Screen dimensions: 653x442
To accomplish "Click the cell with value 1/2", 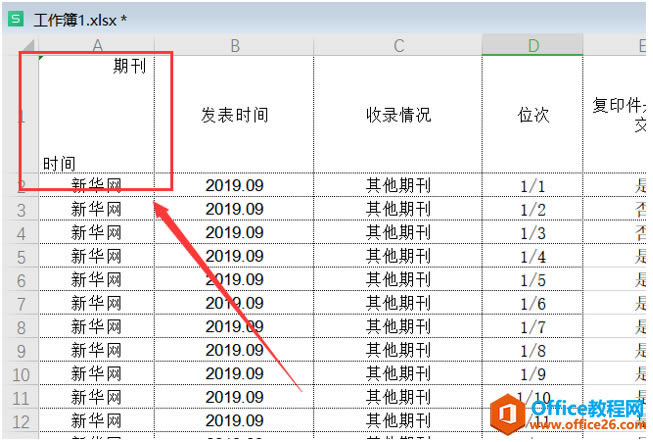I will point(533,209).
